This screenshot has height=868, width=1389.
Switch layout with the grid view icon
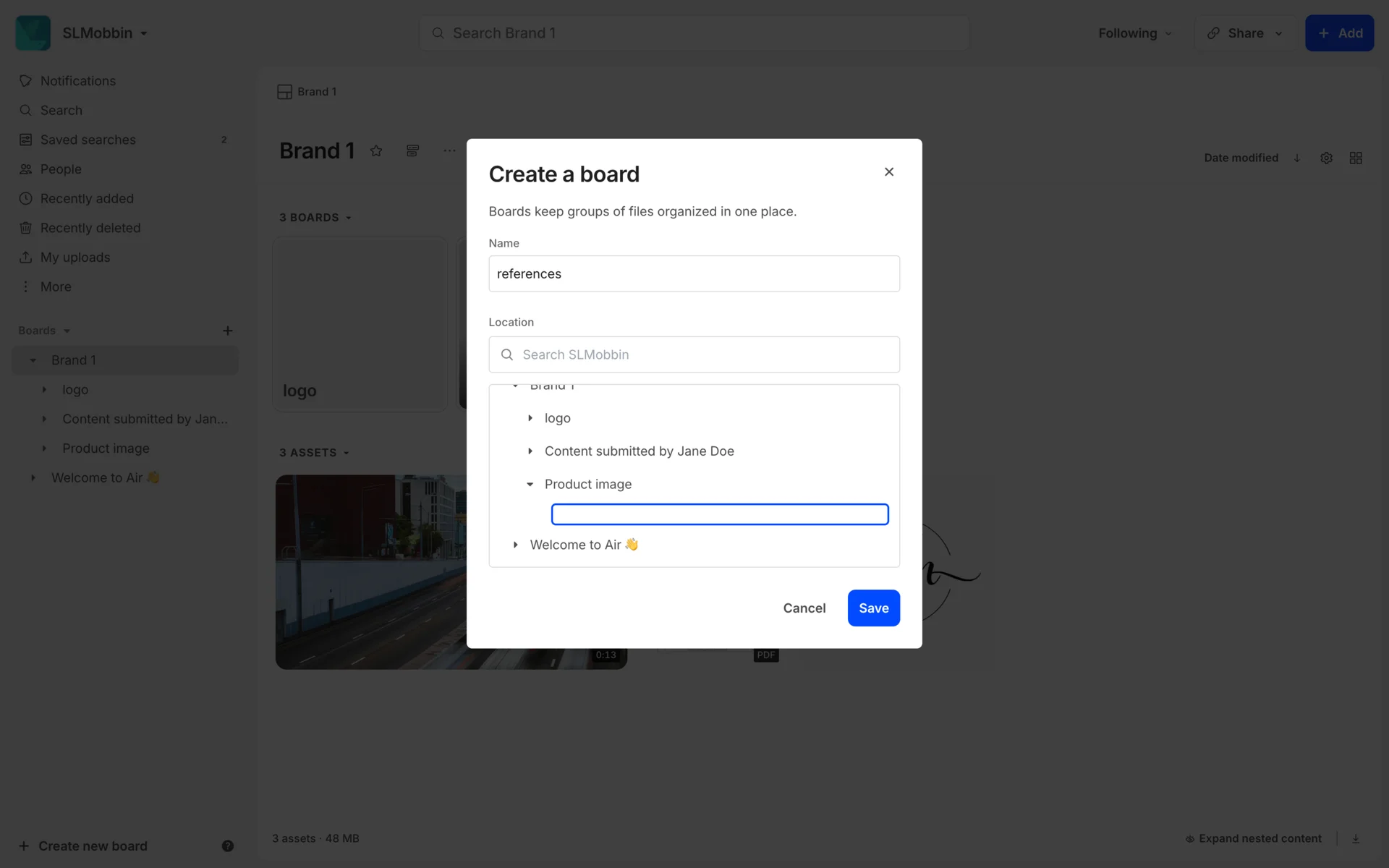point(1356,158)
